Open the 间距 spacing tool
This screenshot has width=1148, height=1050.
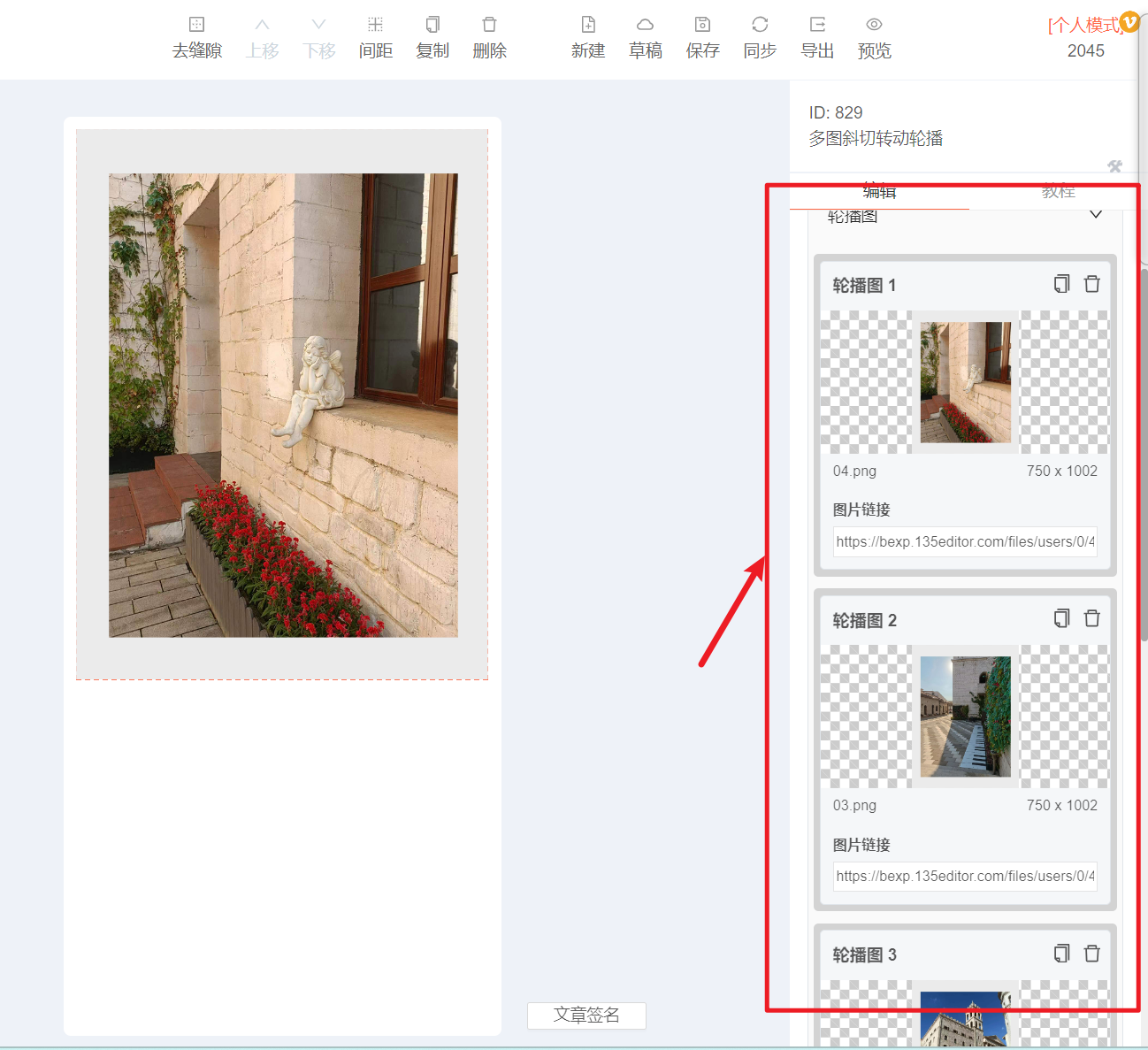(375, 25)
